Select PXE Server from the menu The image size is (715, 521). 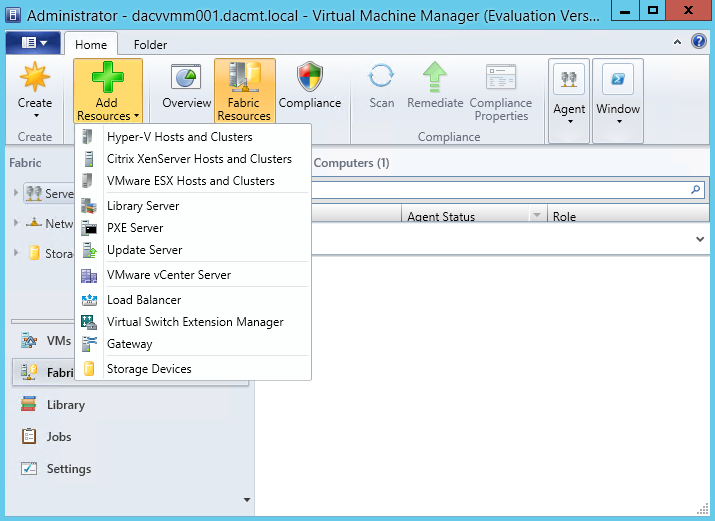pyautogui.click(x=193, y=227)
